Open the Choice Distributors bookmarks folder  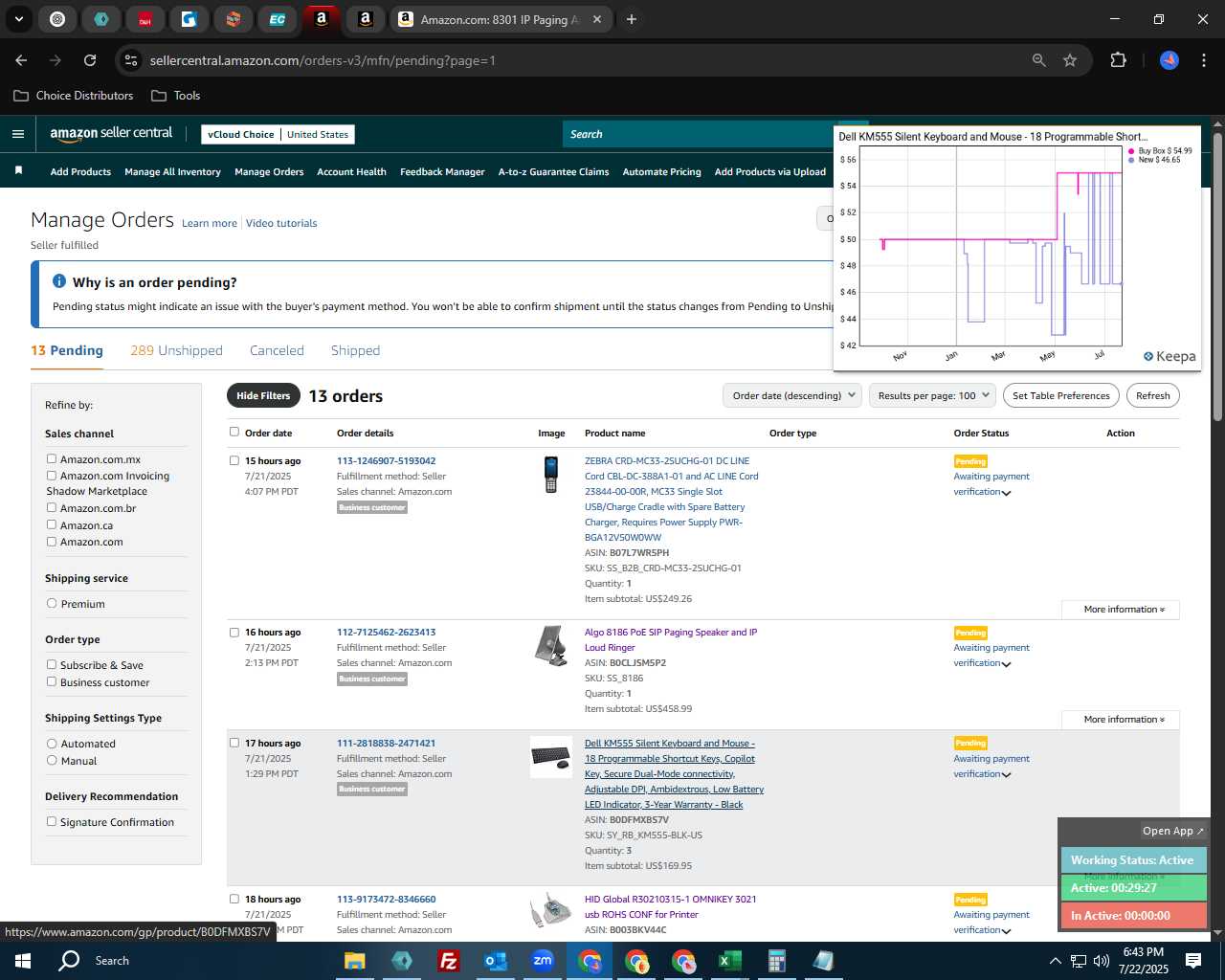pyautogui.click(x=74, y=96)
